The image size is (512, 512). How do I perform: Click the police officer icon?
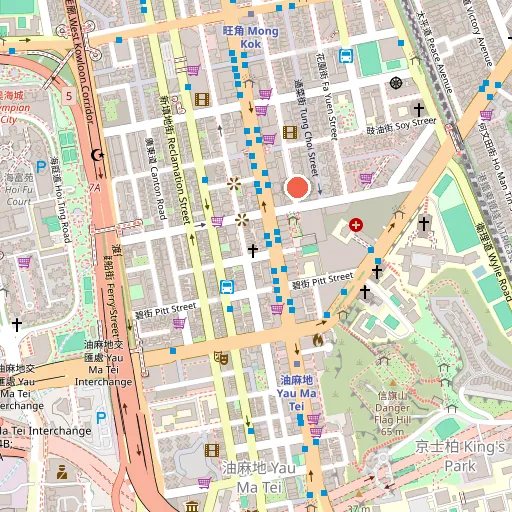pos(62,472)
